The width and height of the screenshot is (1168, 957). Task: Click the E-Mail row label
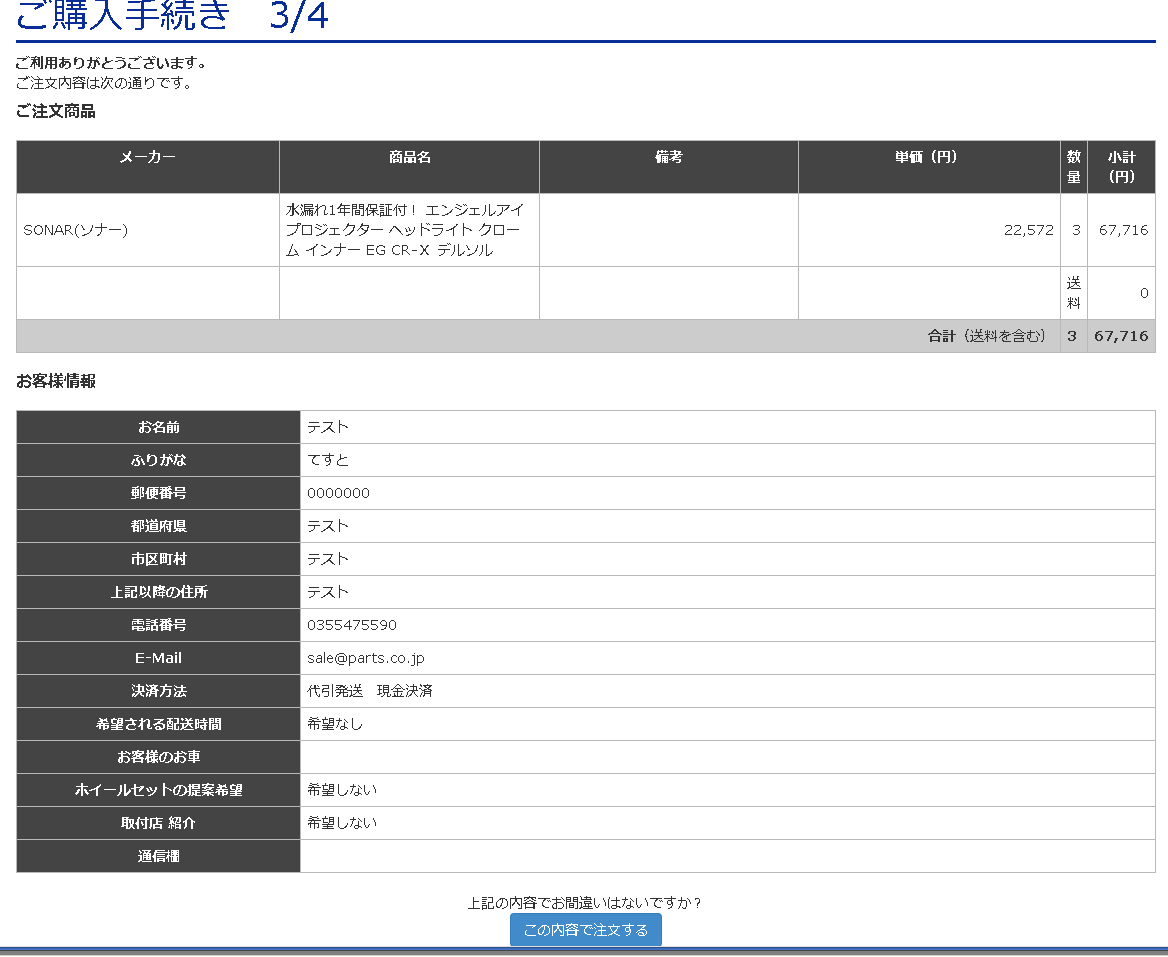pos(159,658)
